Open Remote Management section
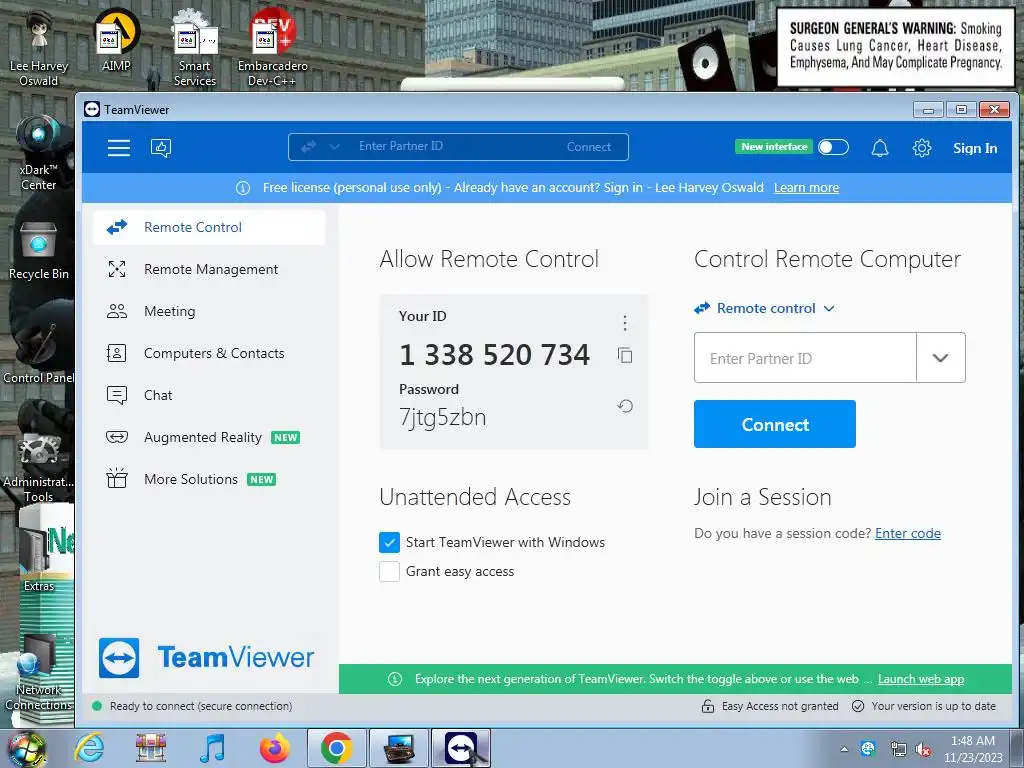Viewport: 1024px width, 768px height. (x=209, y=269)
